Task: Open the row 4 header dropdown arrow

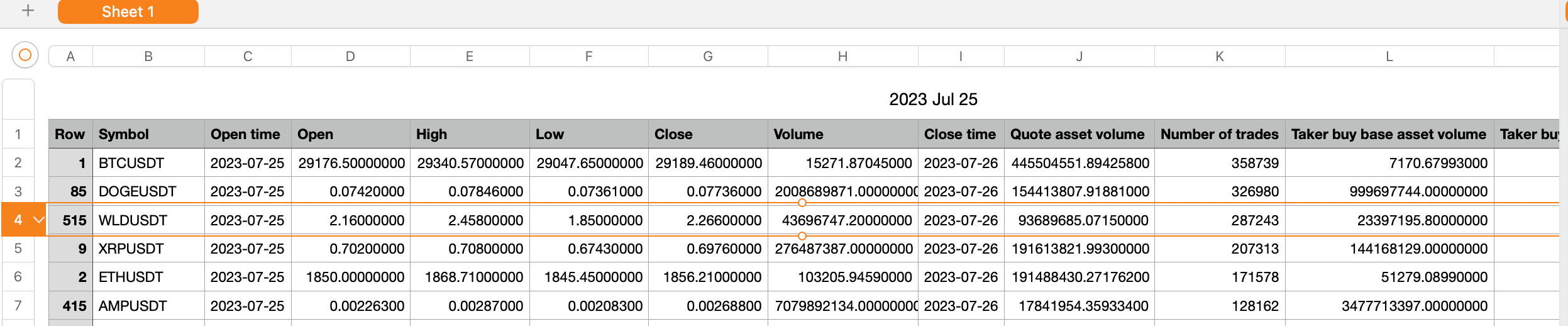Action: [39, 220]
